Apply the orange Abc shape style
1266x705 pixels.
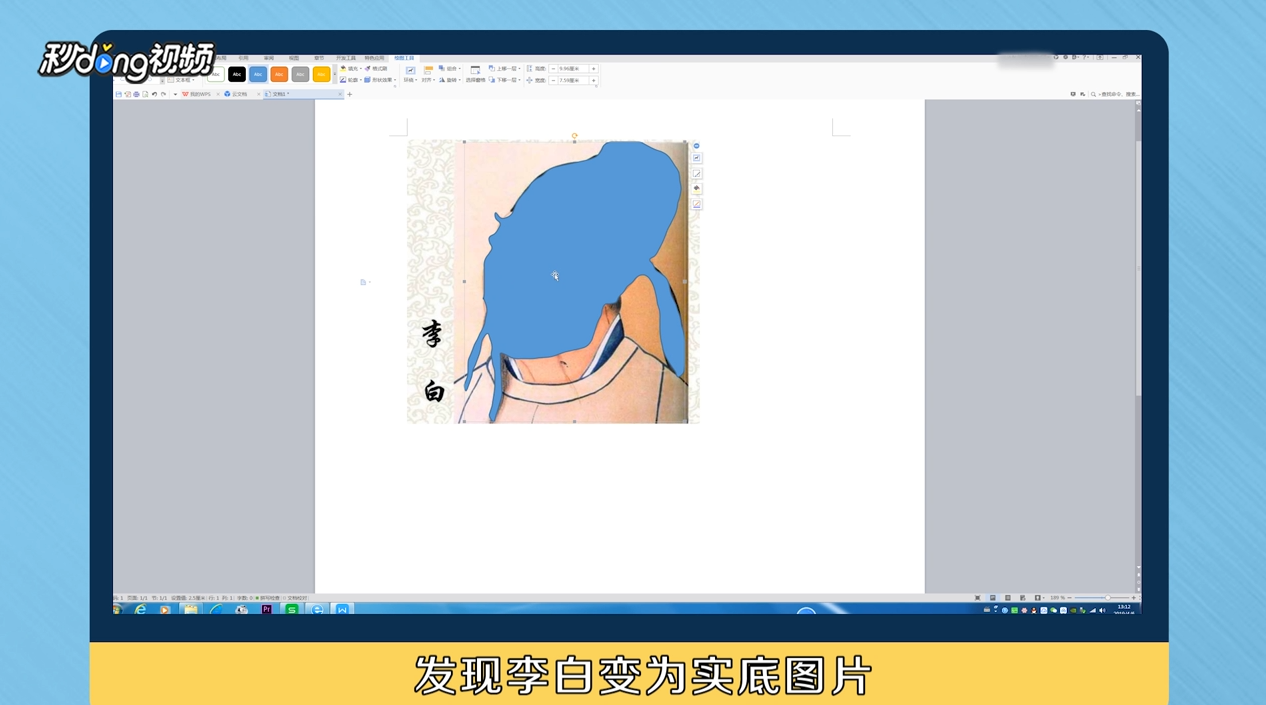[x=279, y=74]
